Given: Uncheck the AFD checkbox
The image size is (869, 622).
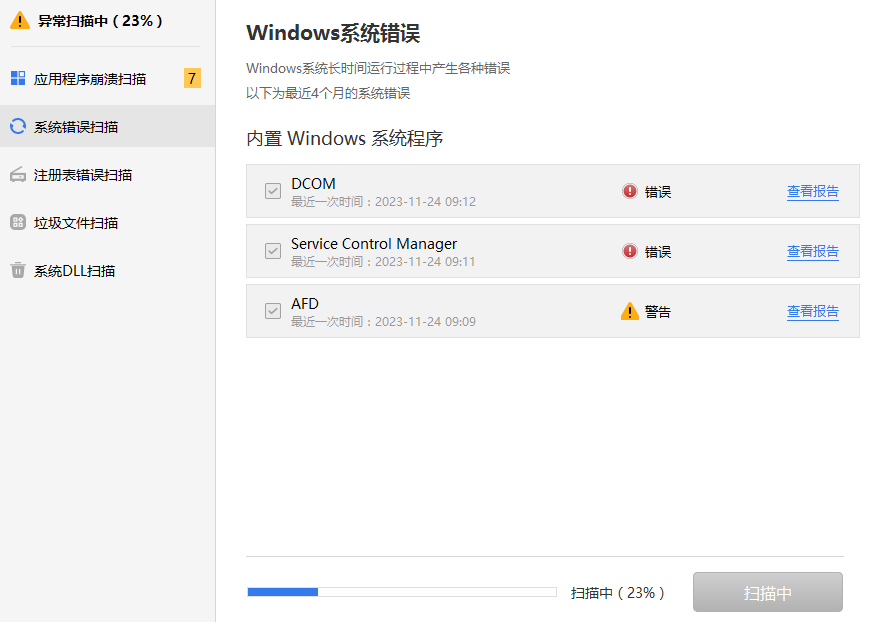Looking at the screenshot, I should (x=273, y=311).
